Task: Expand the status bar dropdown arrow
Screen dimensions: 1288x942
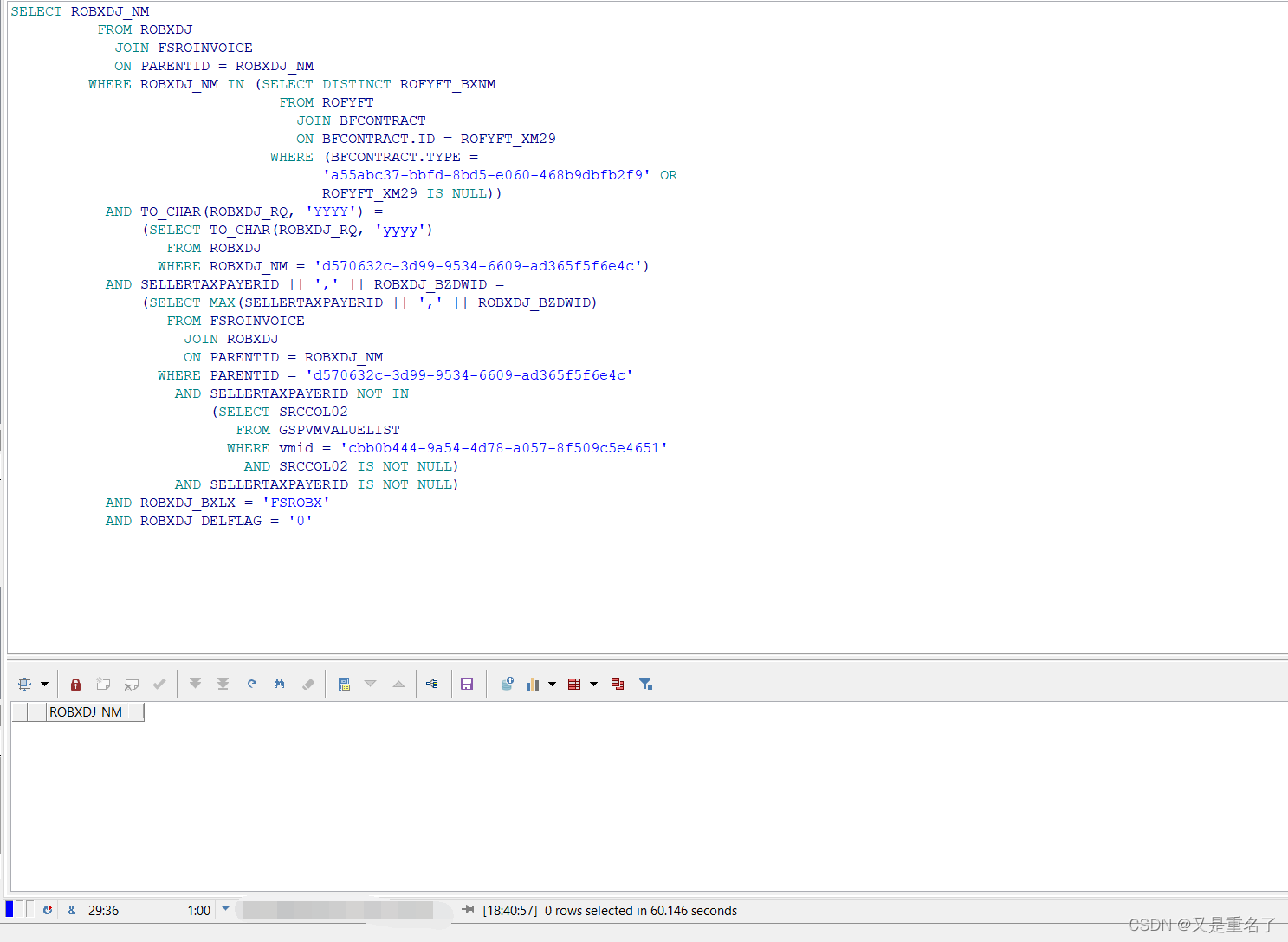Action: [x=226, y=909]
